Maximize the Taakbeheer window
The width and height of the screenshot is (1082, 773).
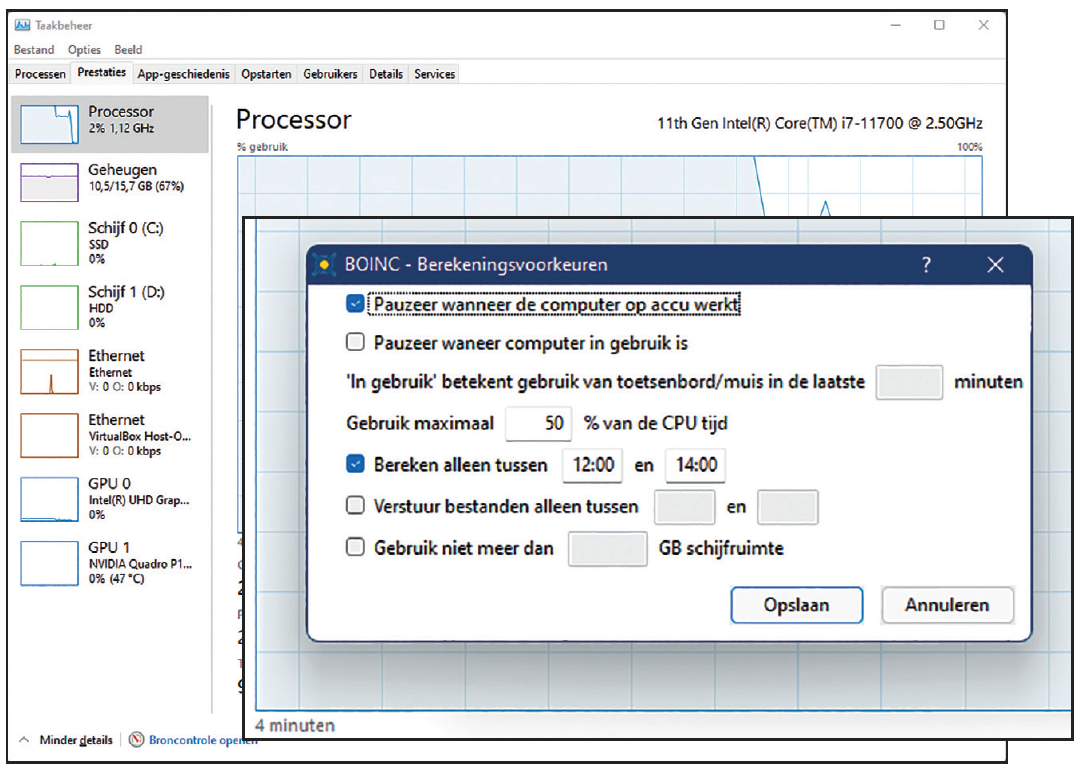pyautogui.click(x=939, y=25)
